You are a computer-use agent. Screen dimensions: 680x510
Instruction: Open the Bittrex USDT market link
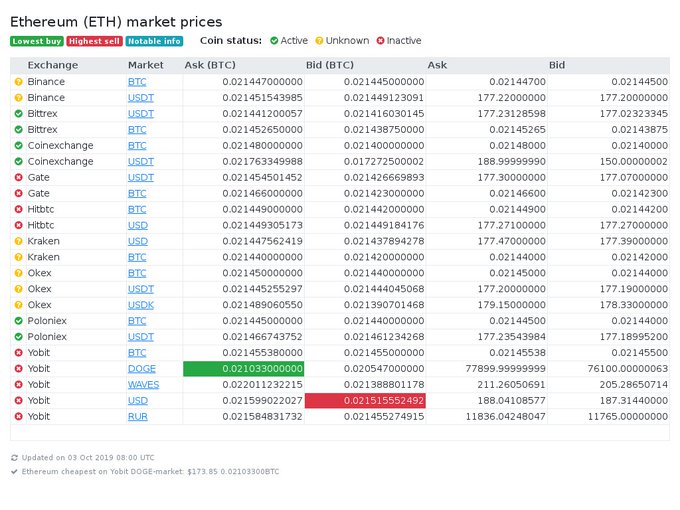click(x=141, y=114)
